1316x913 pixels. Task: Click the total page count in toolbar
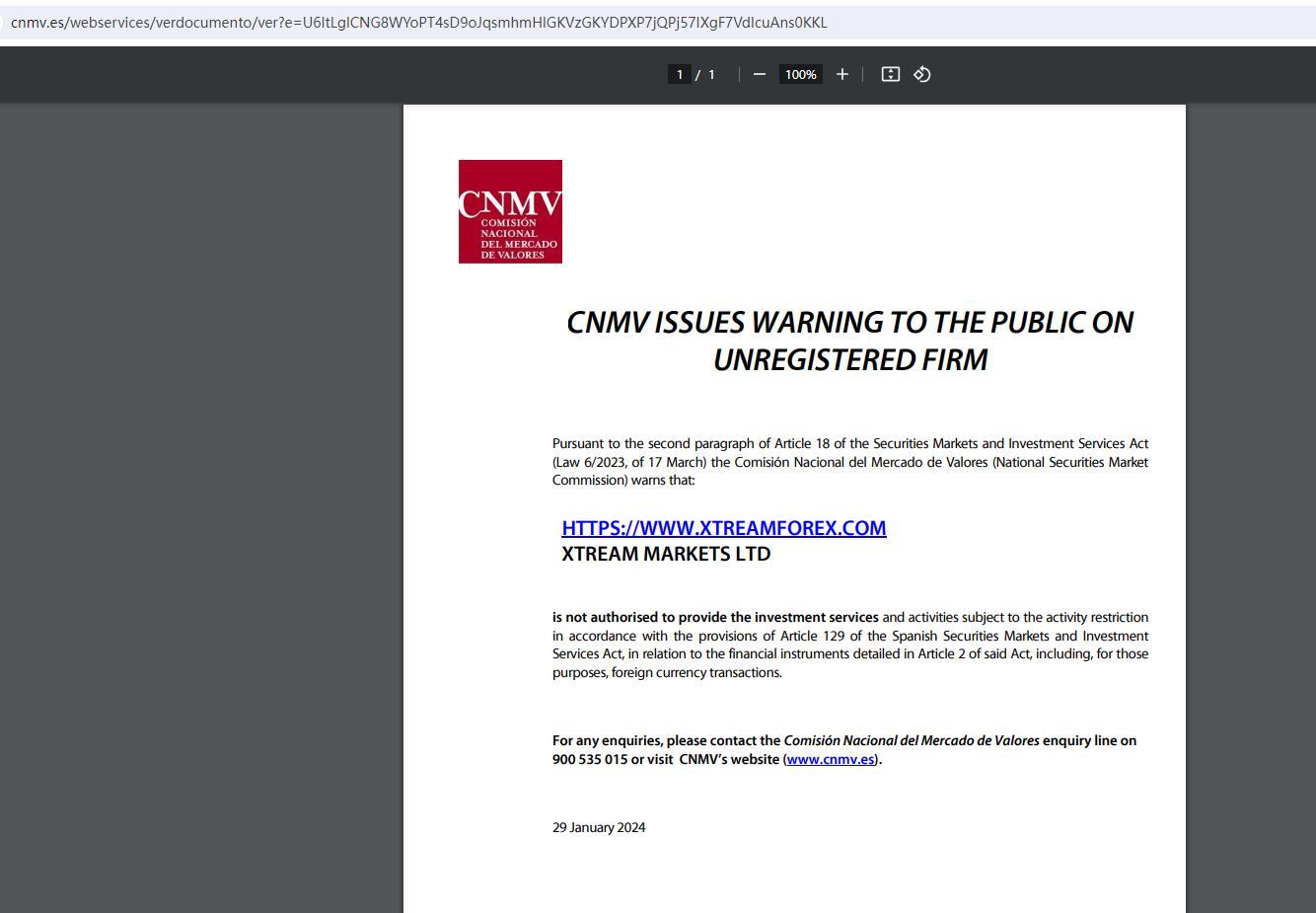(711, 74)
